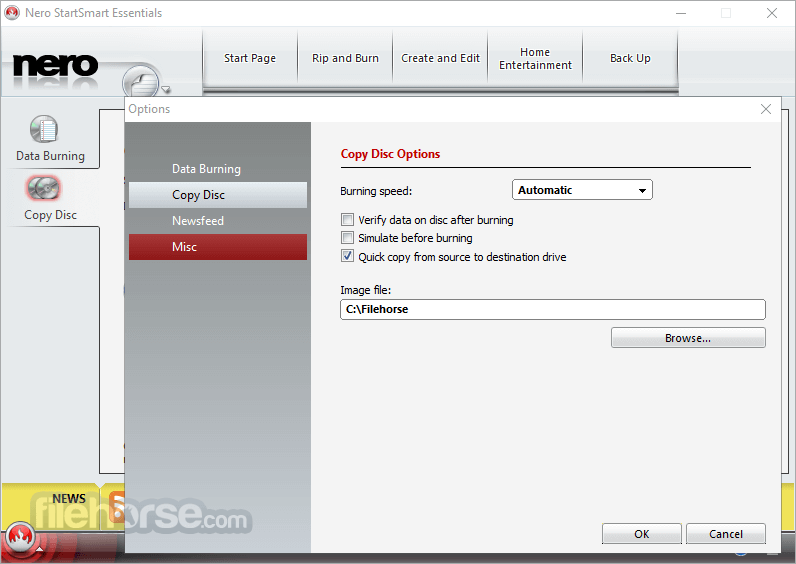Expand the arrow beside the flame button
The width and height of the screenshot is (796, 564).
coord(40,549)
